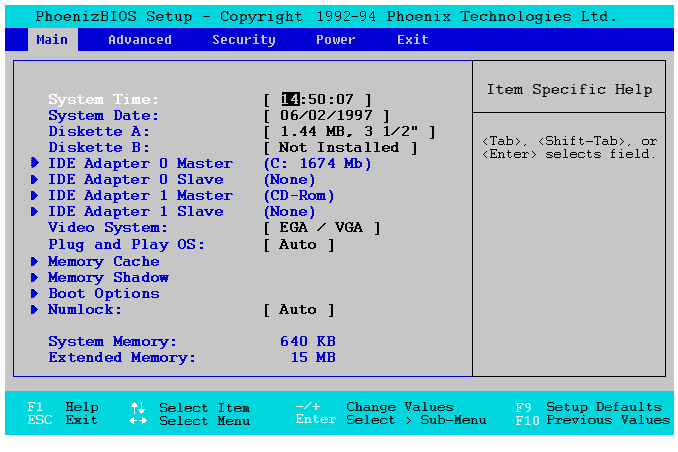Switch to the Security menu
678x452 pixels.
click(x=243, y=40)
